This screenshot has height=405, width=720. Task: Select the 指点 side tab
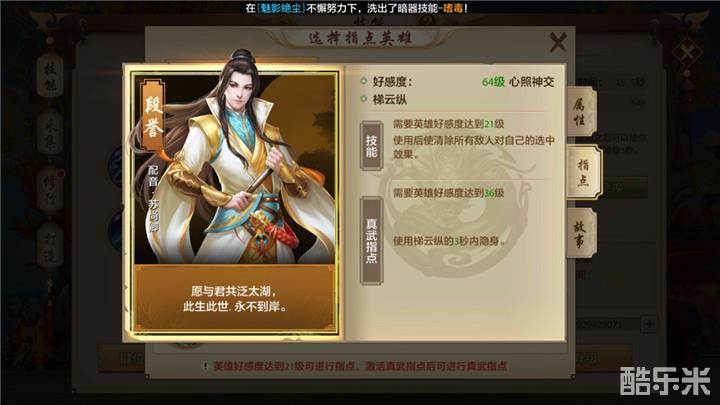tap(583, 172)
